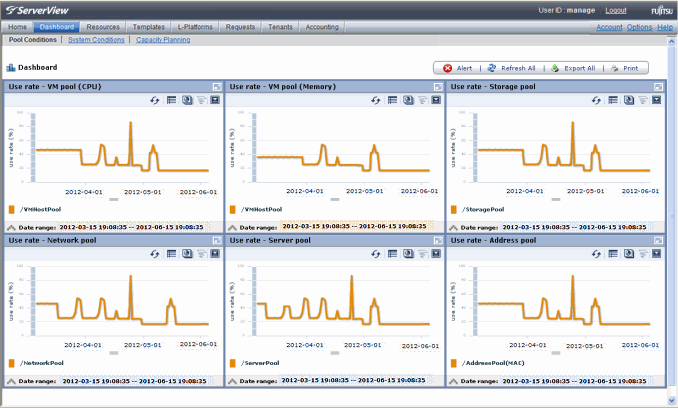Maximize the VM pool (CPU) panel
The width and height of the screenshot is (678, 408).
click(x=215, y=87)
